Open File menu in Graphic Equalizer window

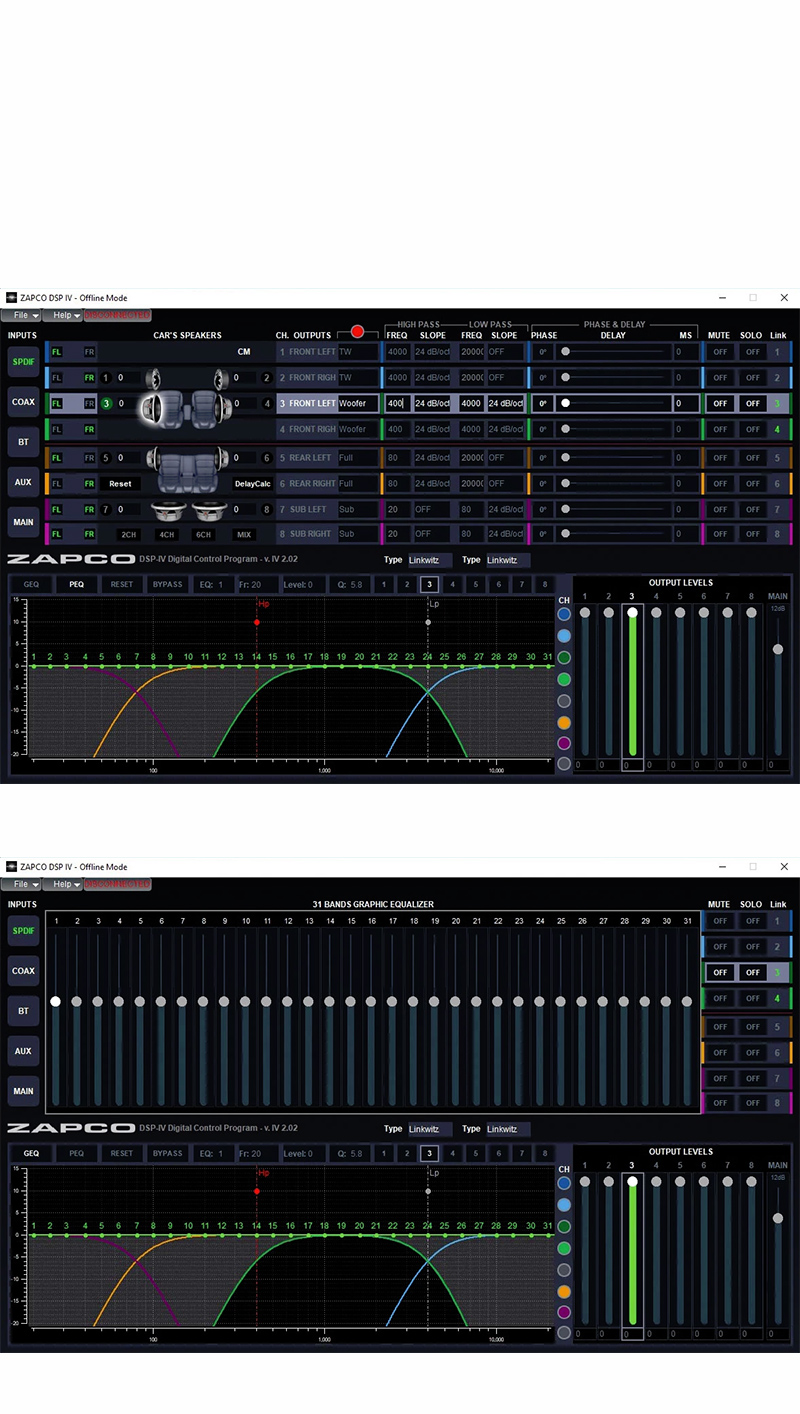20,884
